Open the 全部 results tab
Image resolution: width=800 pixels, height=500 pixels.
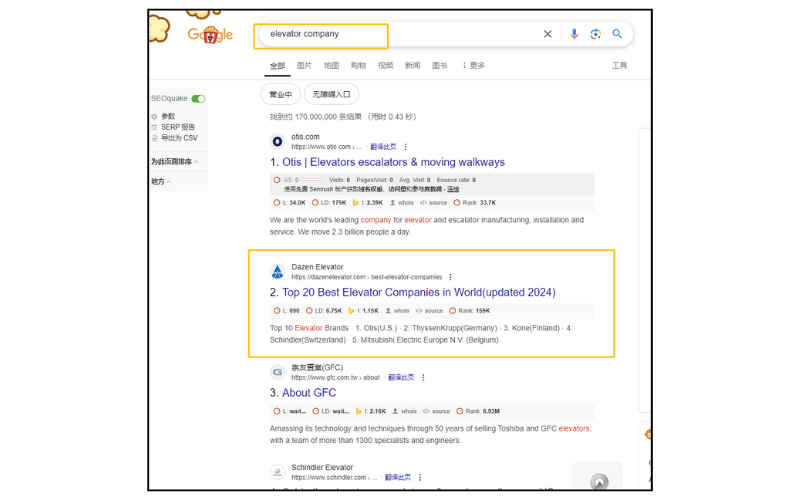[278, 66]
